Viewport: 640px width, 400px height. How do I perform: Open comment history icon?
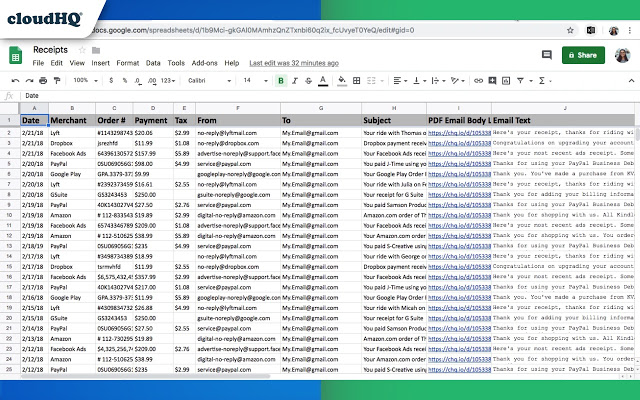tap(547, 55)
